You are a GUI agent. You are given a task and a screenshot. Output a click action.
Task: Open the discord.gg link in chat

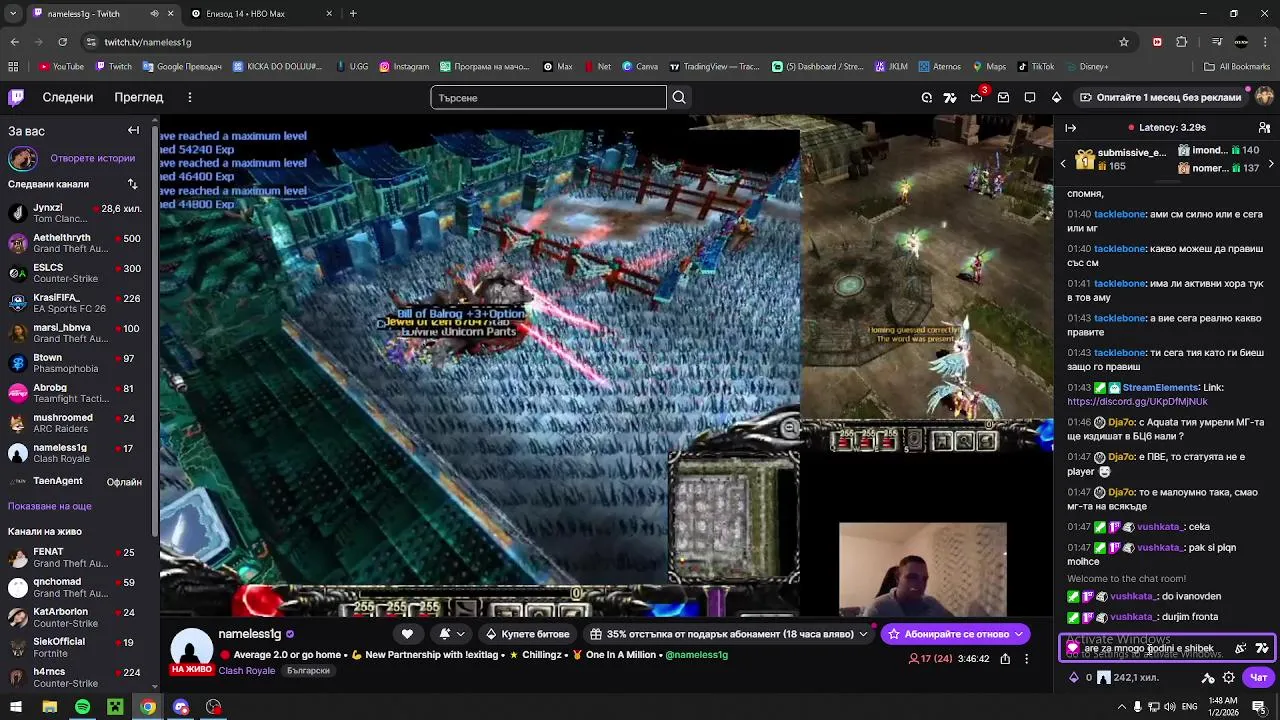(x=1137, y=402)
